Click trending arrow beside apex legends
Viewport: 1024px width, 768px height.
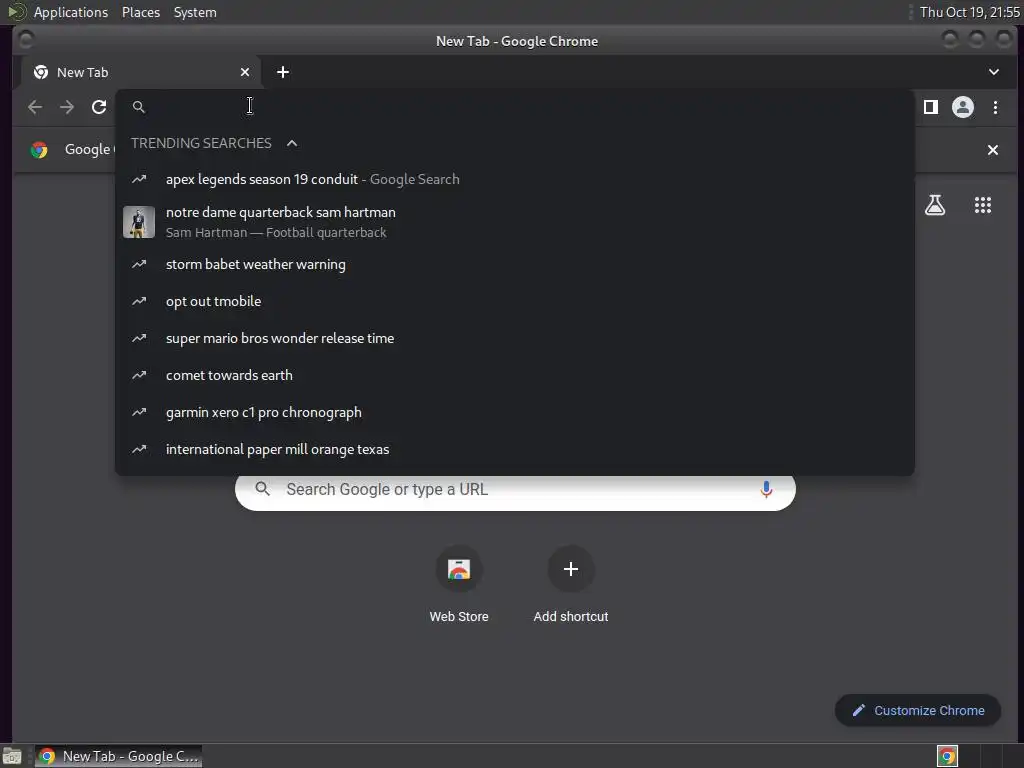139,179
